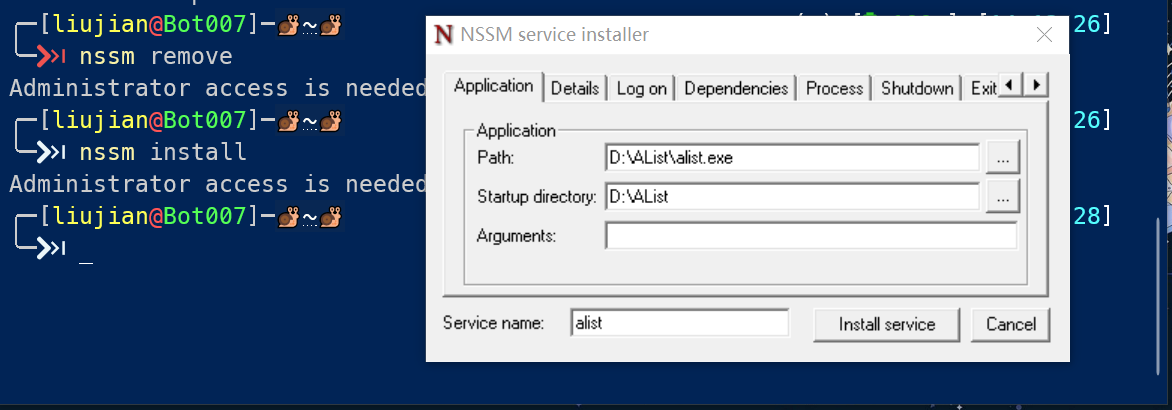This screenshot has height=410, width=1172.
Task: Click the 'Startup directory:' label
Action: (x=537, y=198)
